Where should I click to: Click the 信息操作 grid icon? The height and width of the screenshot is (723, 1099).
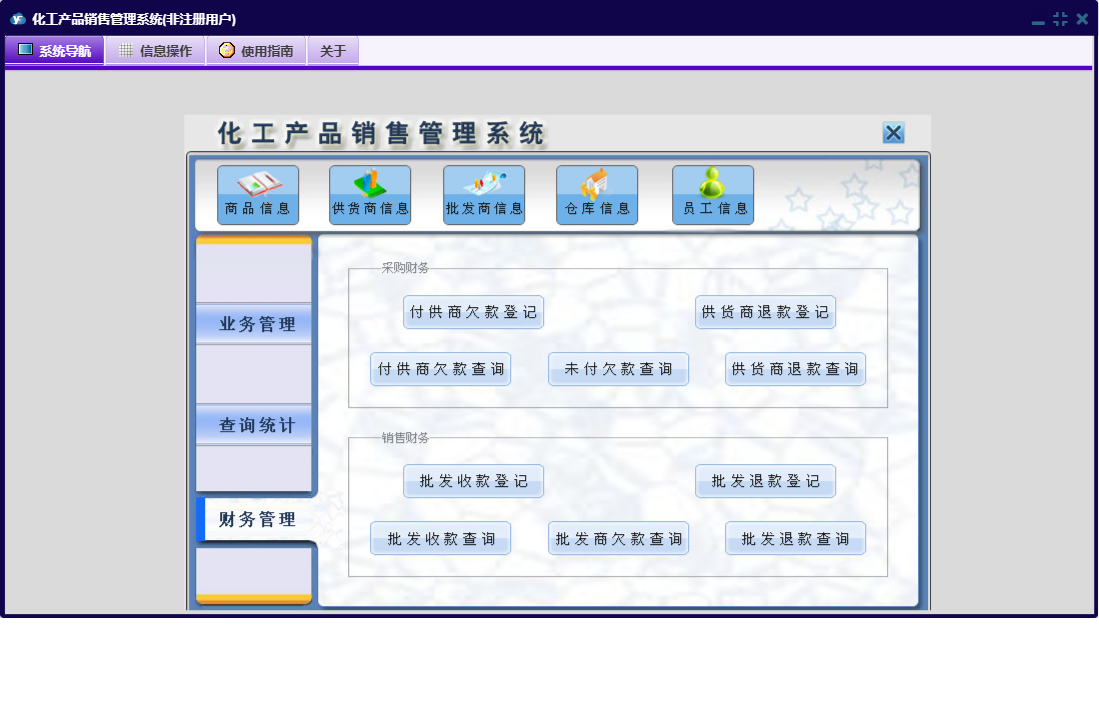click(125, 50)
